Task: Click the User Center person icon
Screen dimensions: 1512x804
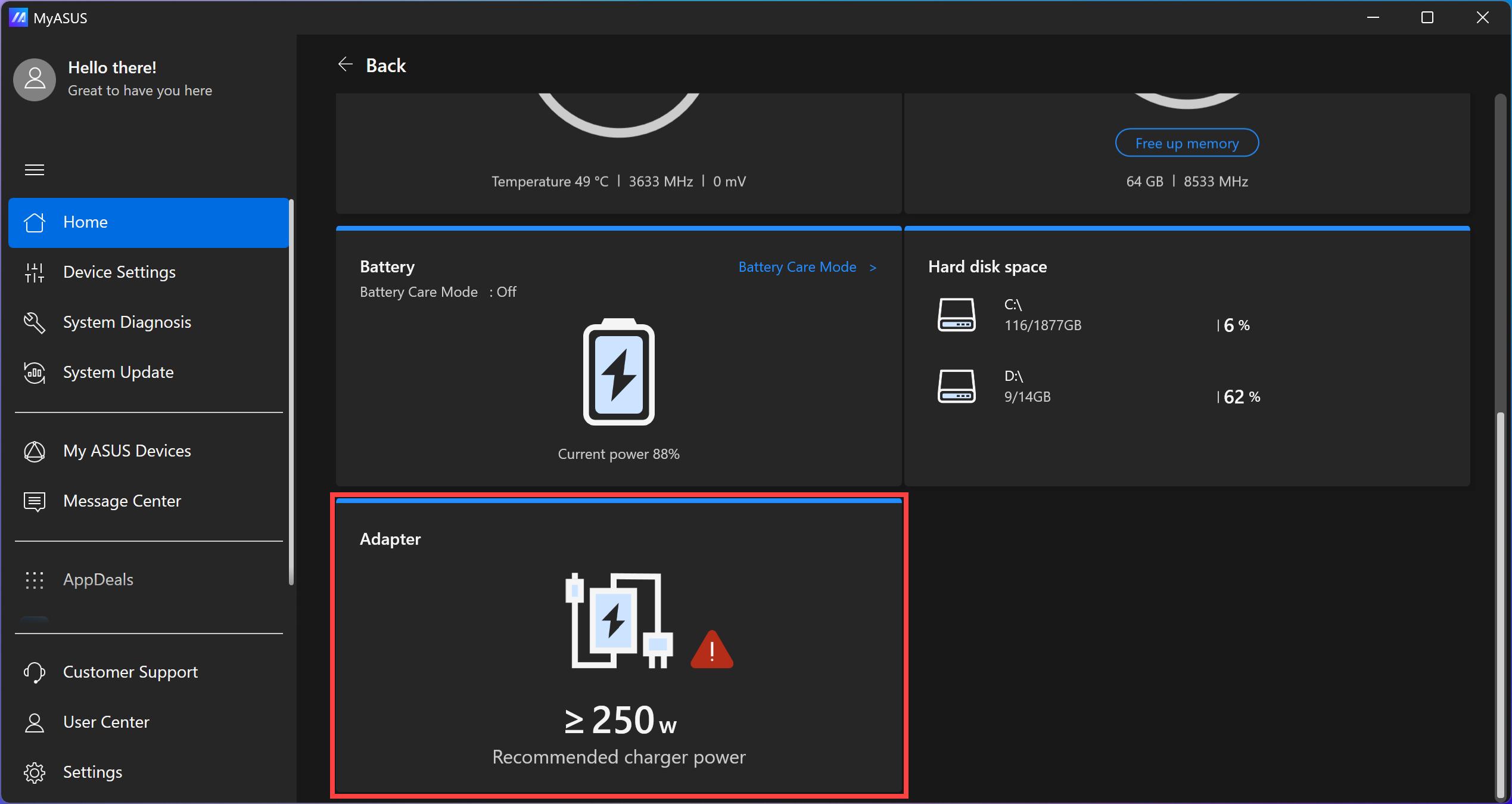Action: click(x=35, y=722)
